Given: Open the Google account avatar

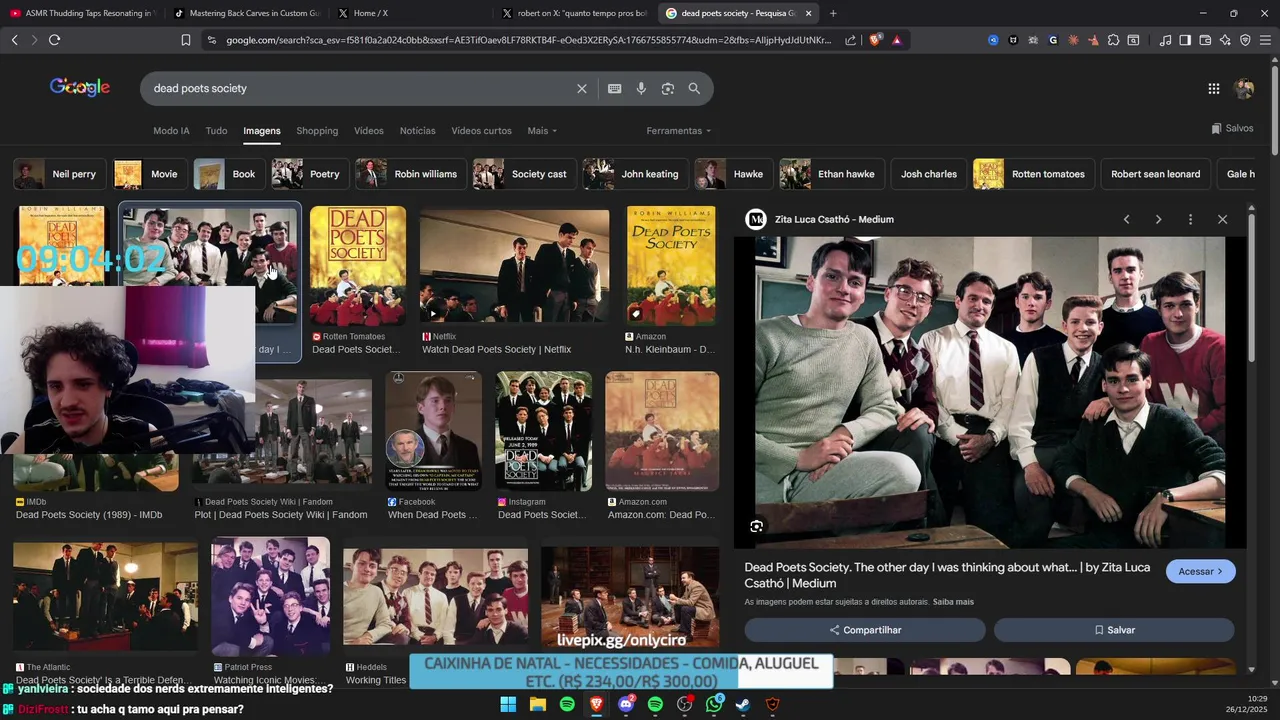Looking at the screenshot, I should click(x=1244, y=88).
